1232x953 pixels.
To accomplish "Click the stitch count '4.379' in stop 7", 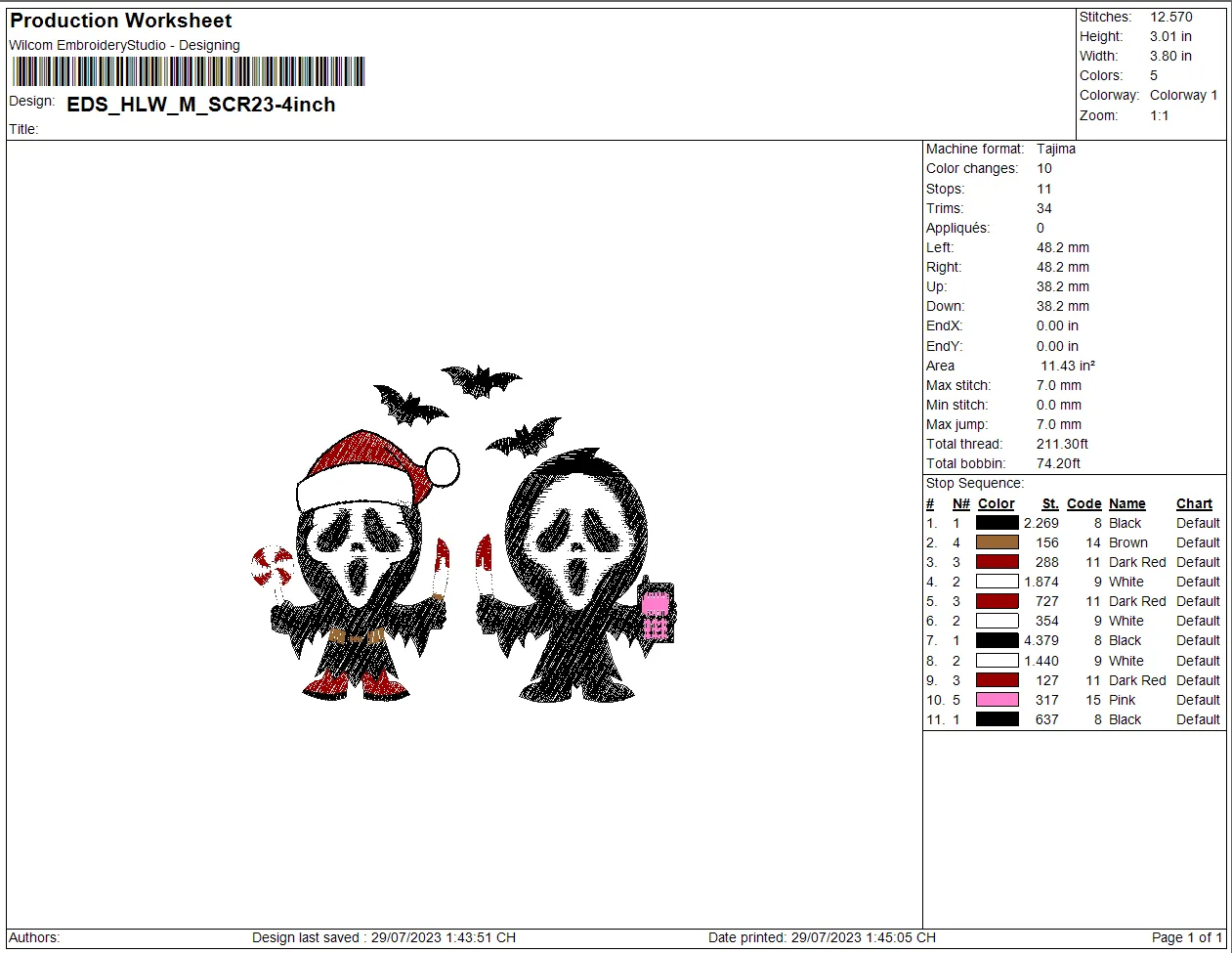I will click(x=1041, y=640).
